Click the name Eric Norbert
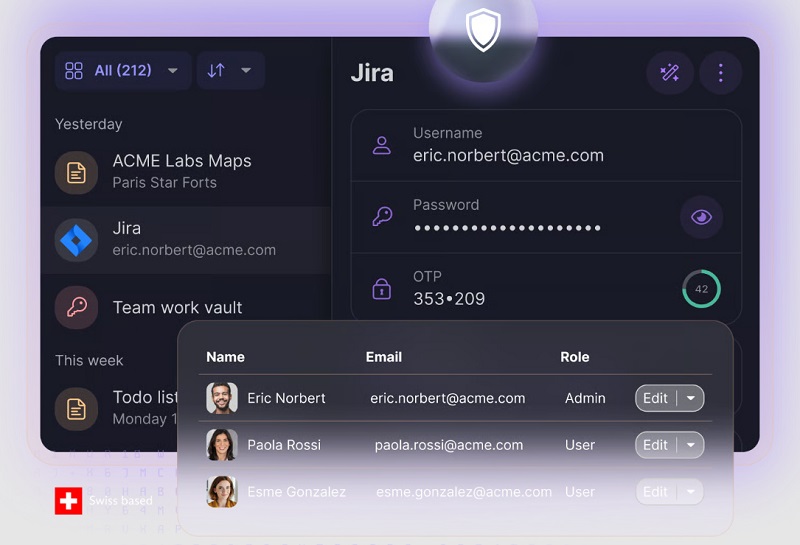Image resolution: width=800 pixels, height=545 pixels. 286,399
